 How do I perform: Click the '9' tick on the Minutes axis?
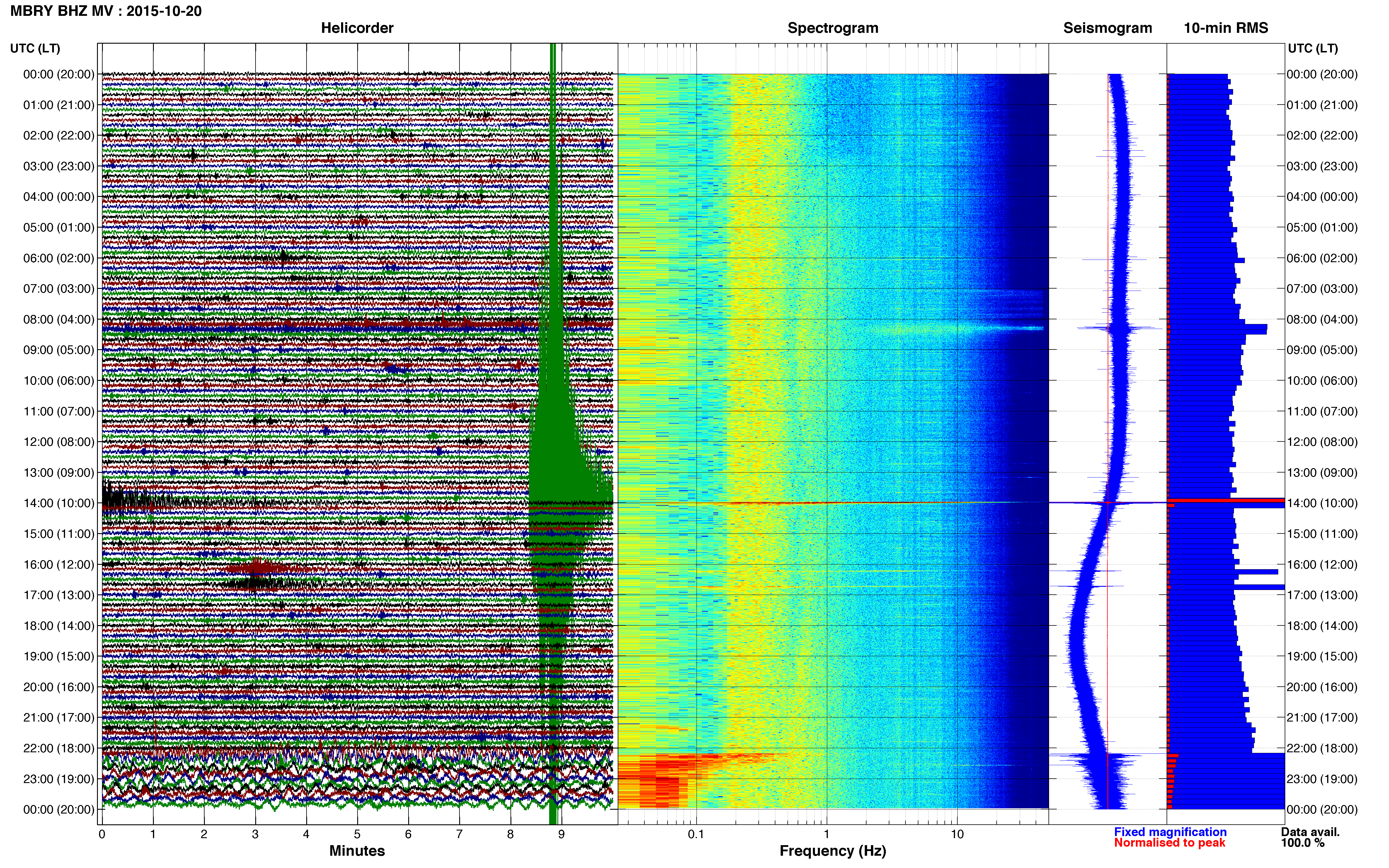point(561,835)
